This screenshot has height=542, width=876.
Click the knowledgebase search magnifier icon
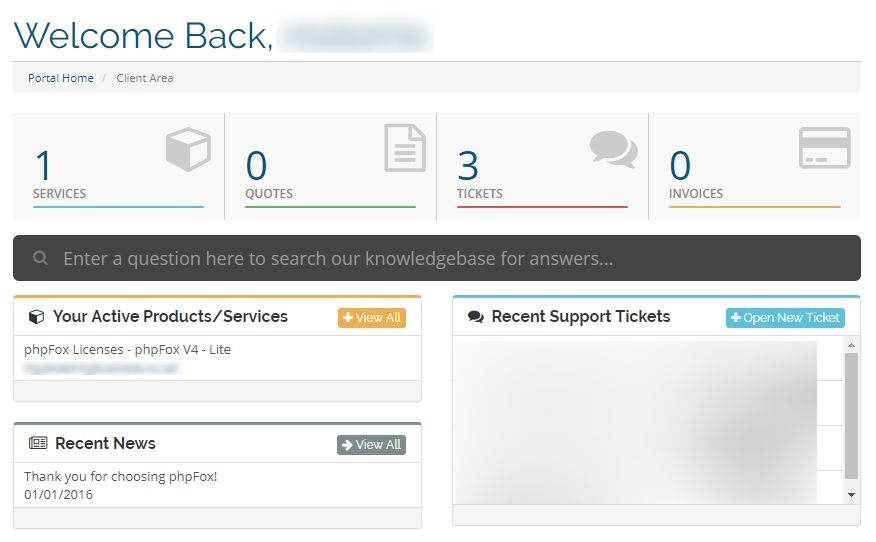click(41, 258)
